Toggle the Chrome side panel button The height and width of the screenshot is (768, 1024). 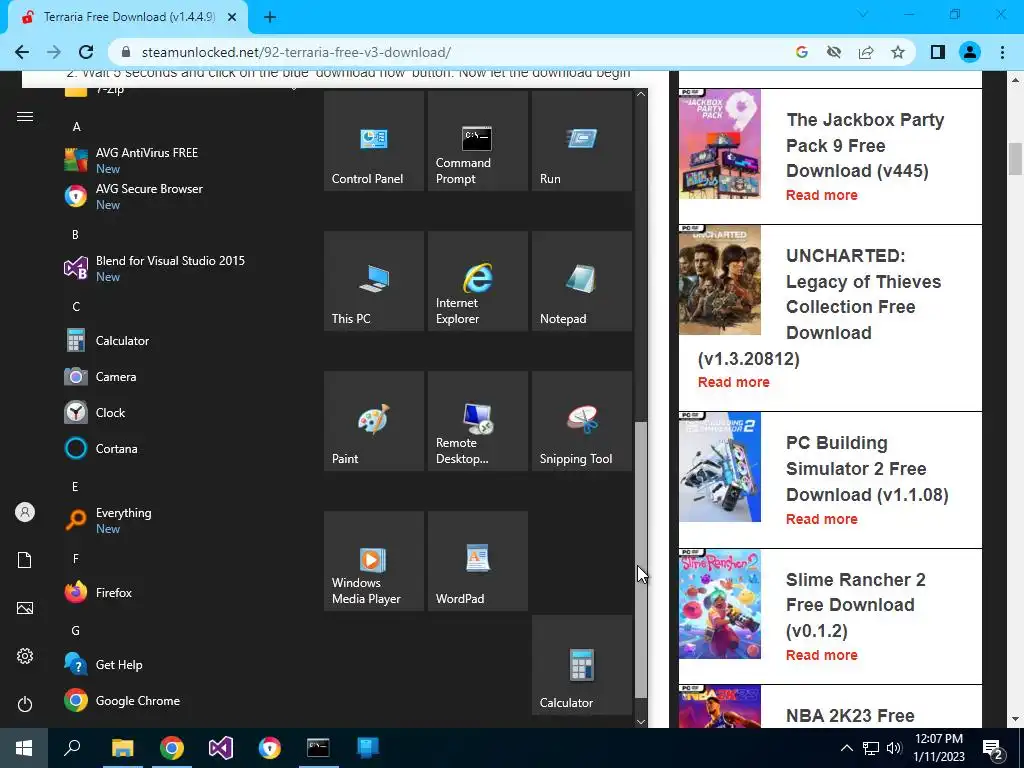coord(938,52)
